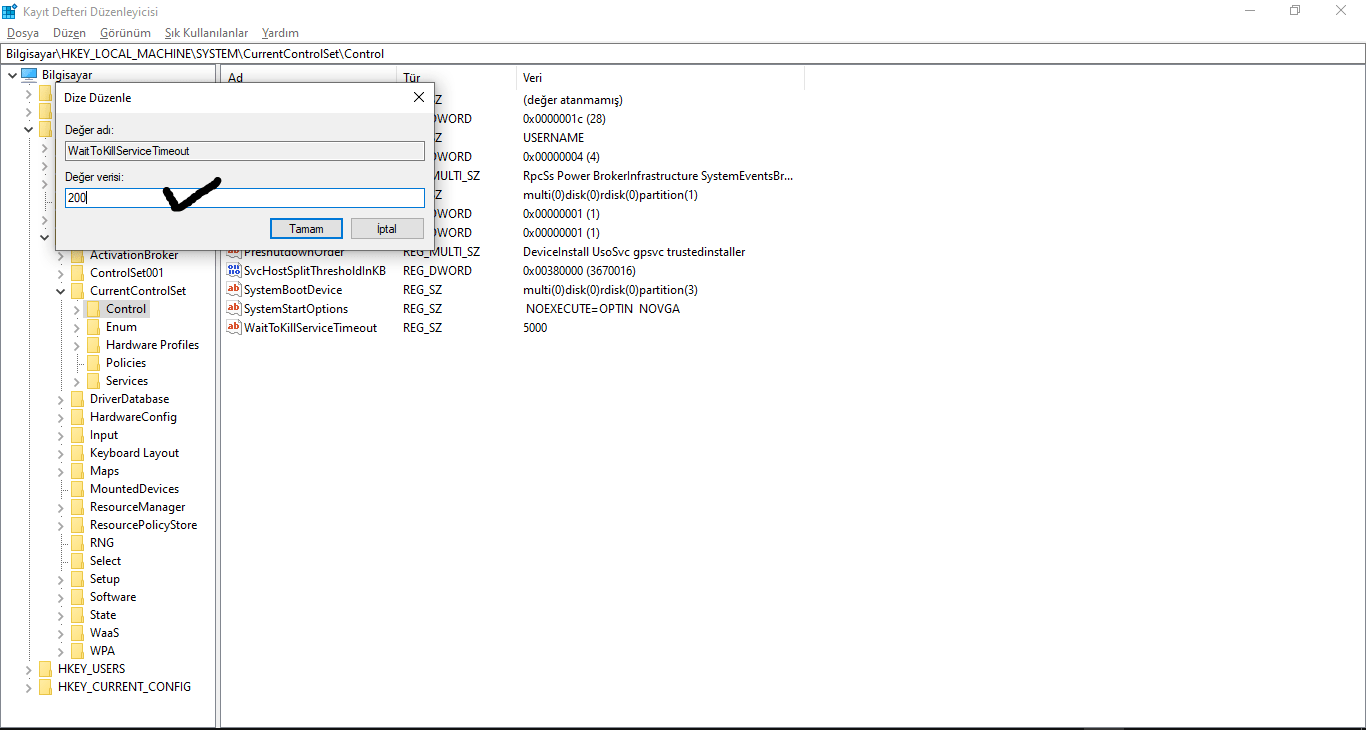The image size is (1366, 730).
Task: Click the ControlSet001 folder icon
Action: 78,273
